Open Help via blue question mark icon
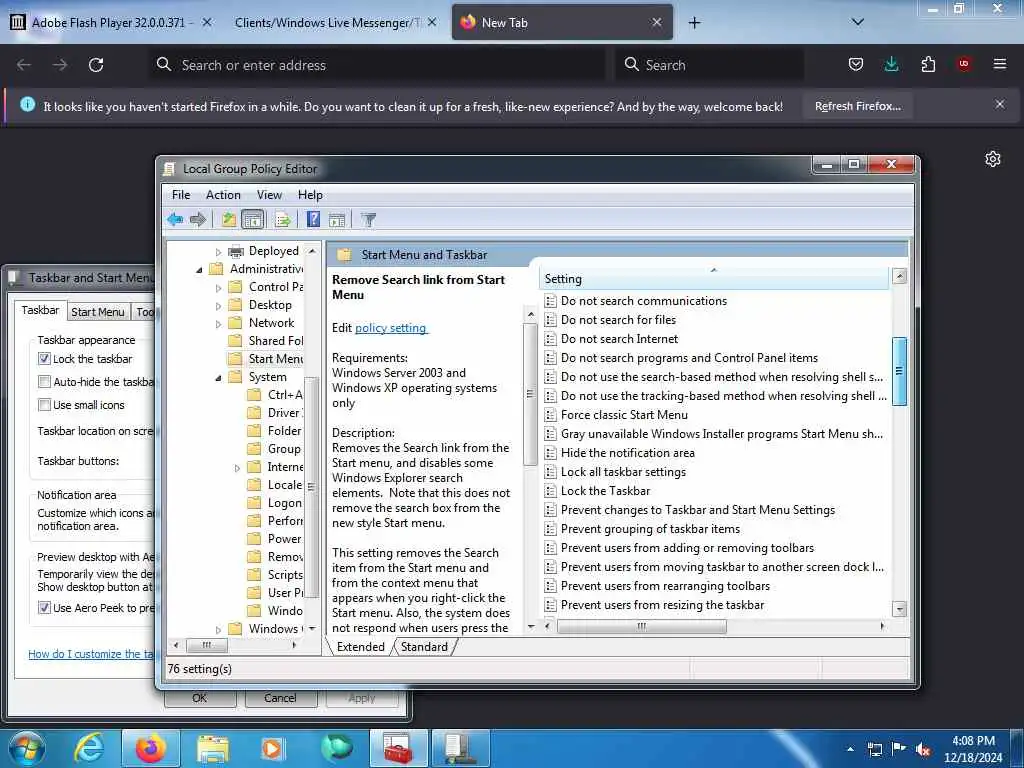 point(313,219)
